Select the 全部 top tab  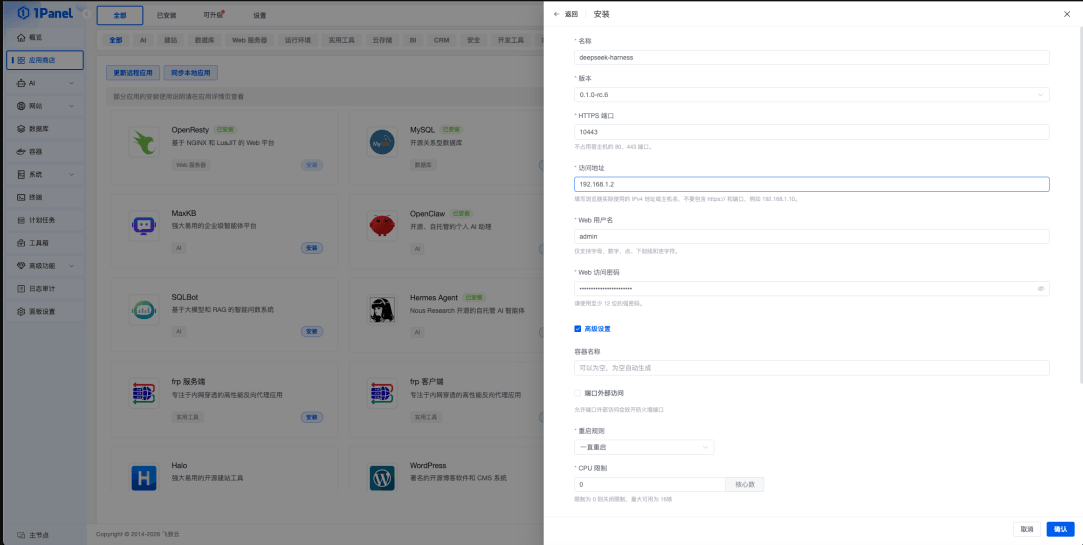pyautogui.click(x=120, y=15)
